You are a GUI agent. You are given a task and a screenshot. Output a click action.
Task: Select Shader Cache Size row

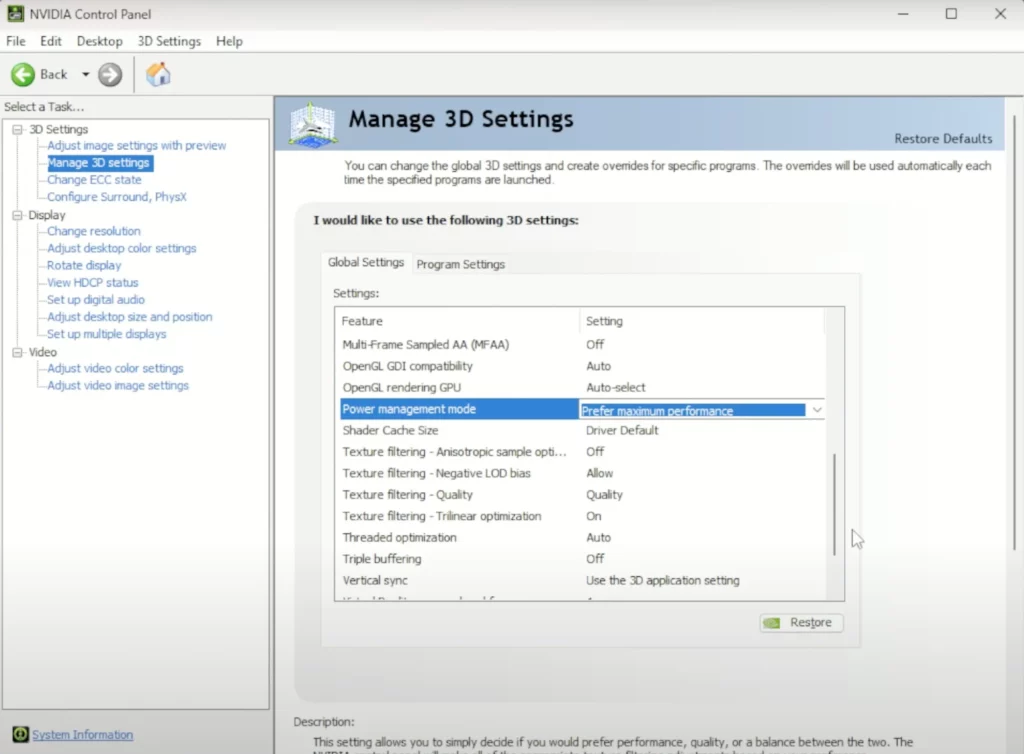click(582, 431)
